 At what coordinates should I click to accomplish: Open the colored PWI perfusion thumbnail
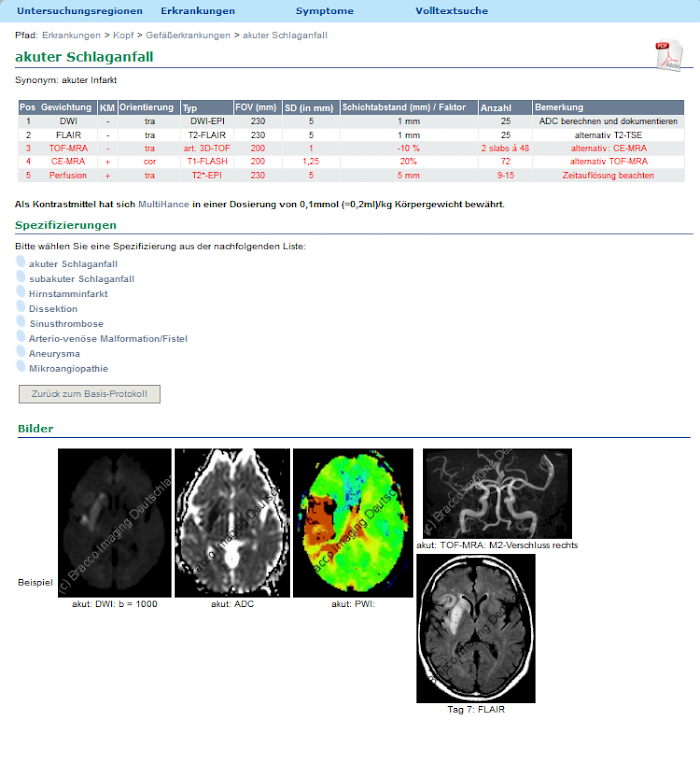pyautogui.click(x=353, y=523)
